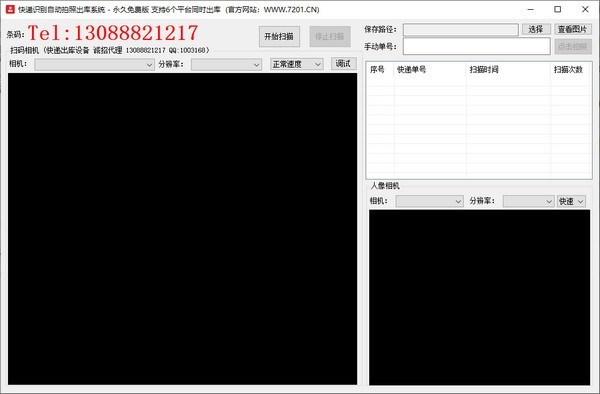Maximize the application window
Image resolution: width=600 pixels, height=394 pixels.
pyautogui.click(x=558, y=9)
